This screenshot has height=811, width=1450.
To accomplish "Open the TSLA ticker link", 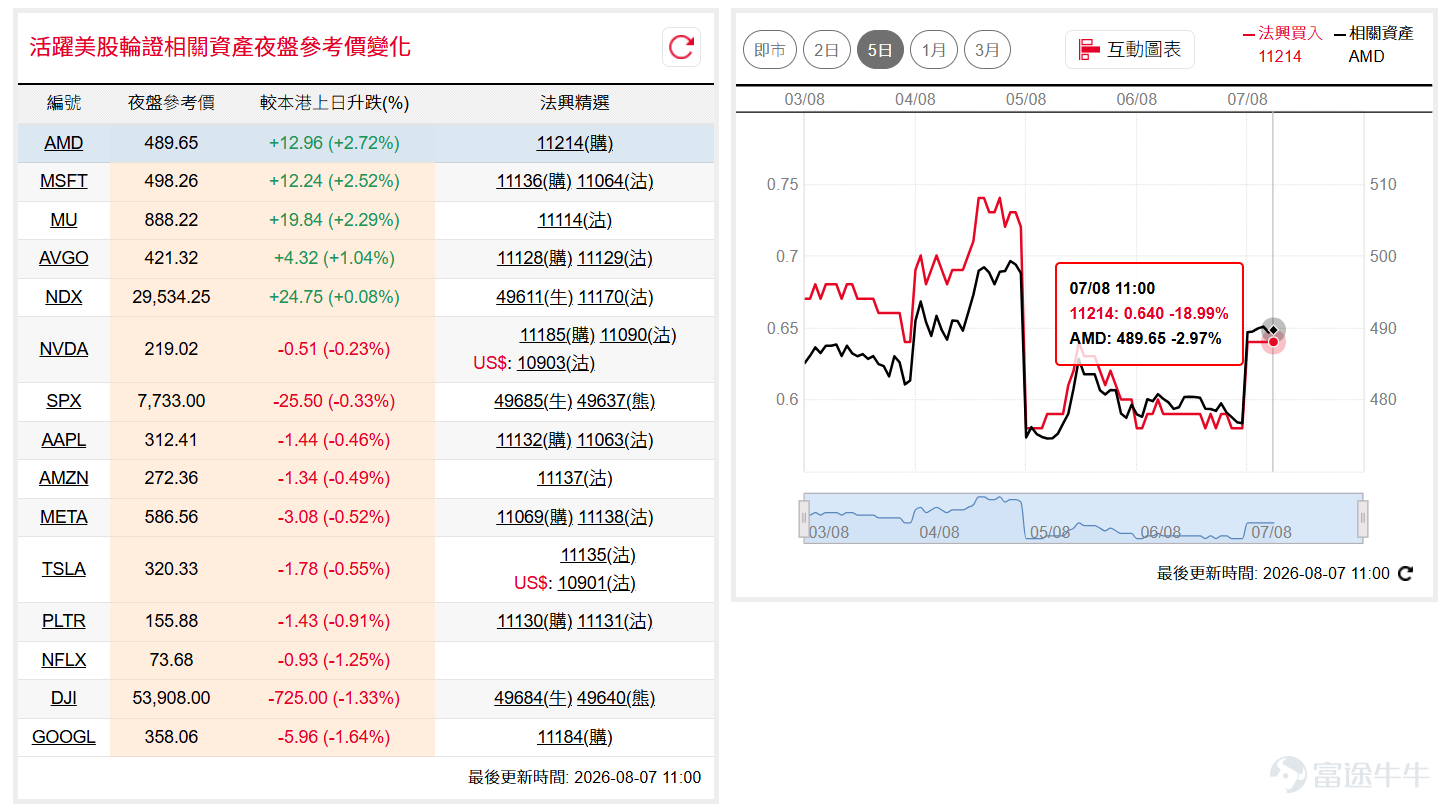I will [64, 569].
